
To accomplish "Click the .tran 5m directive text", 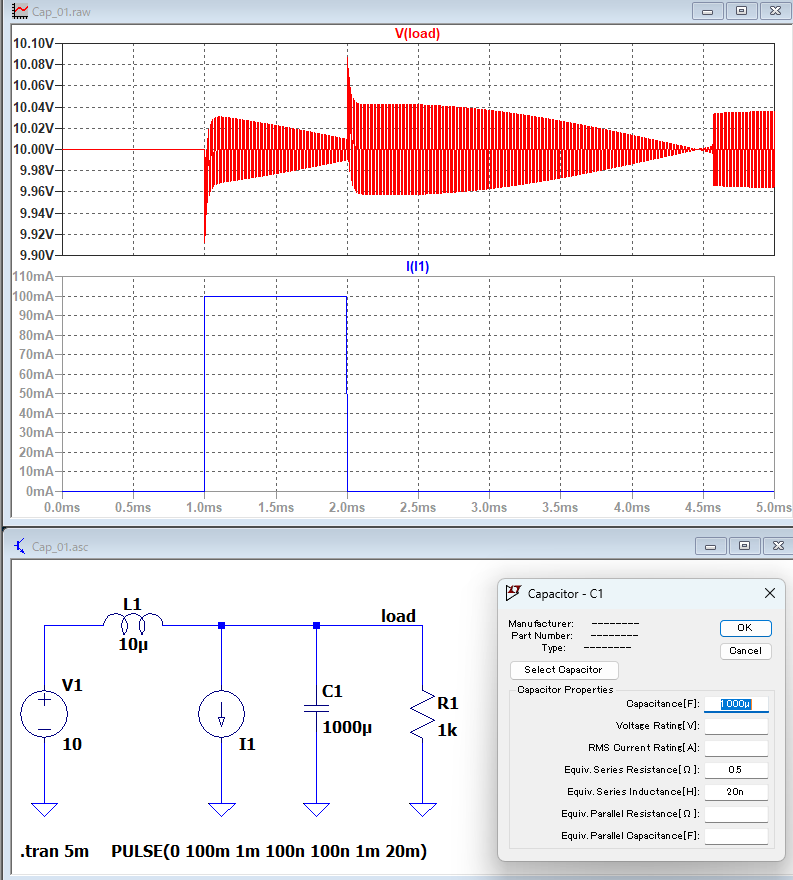I will tap(54, 852).
